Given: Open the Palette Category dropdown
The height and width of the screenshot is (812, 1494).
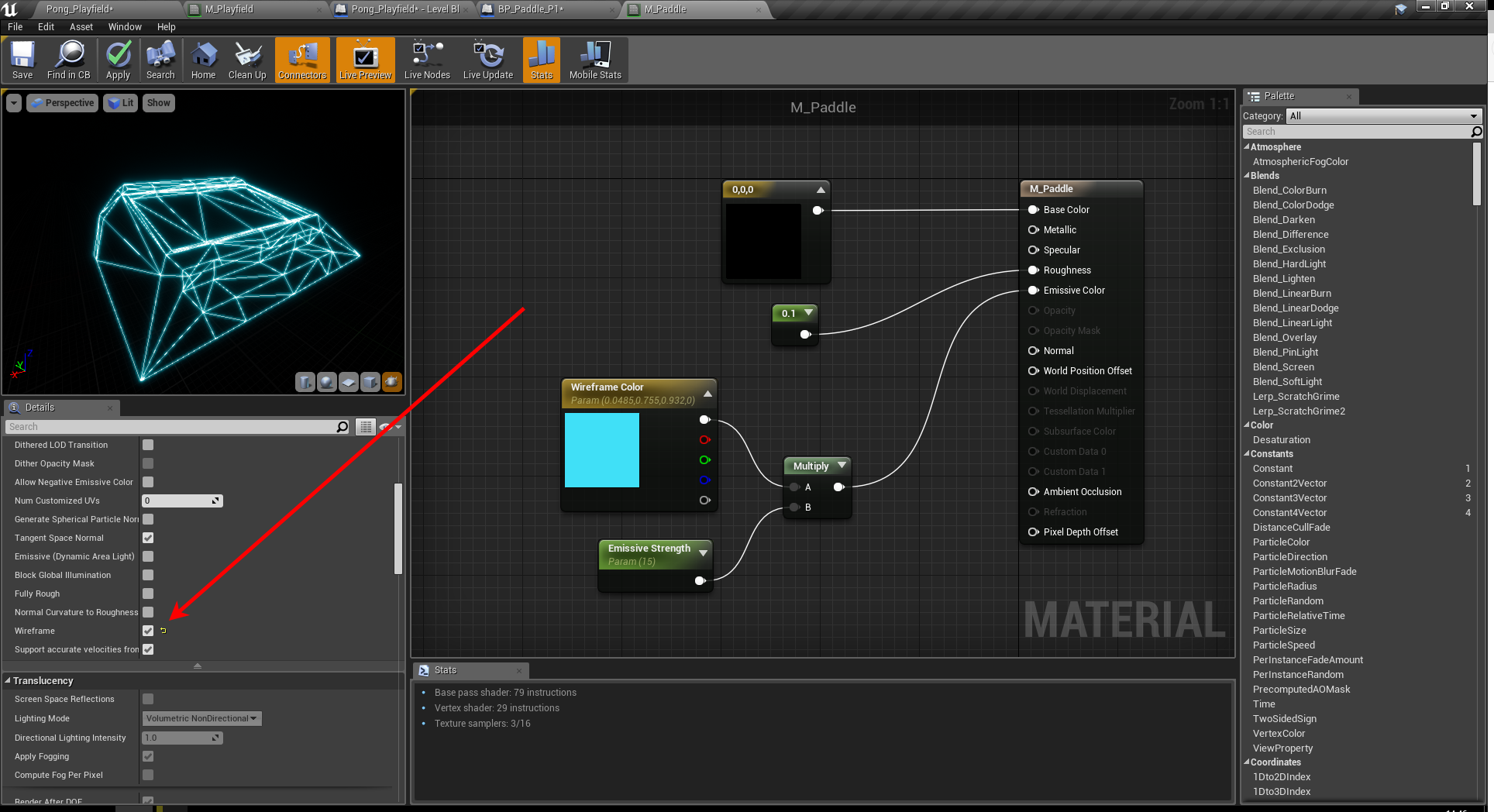Looking at the screenshot, I should pos(1384,116).
